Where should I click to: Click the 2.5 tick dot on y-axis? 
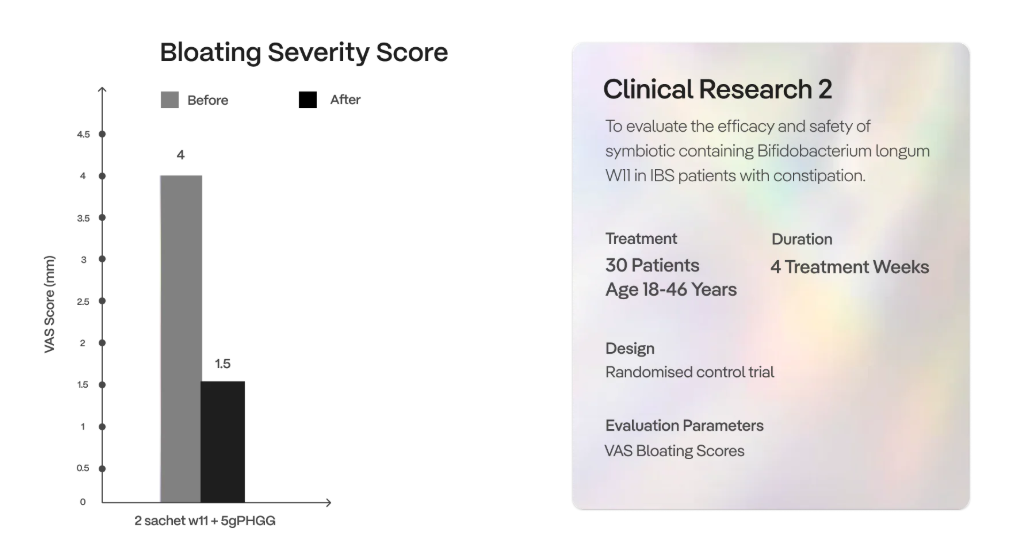102,301
